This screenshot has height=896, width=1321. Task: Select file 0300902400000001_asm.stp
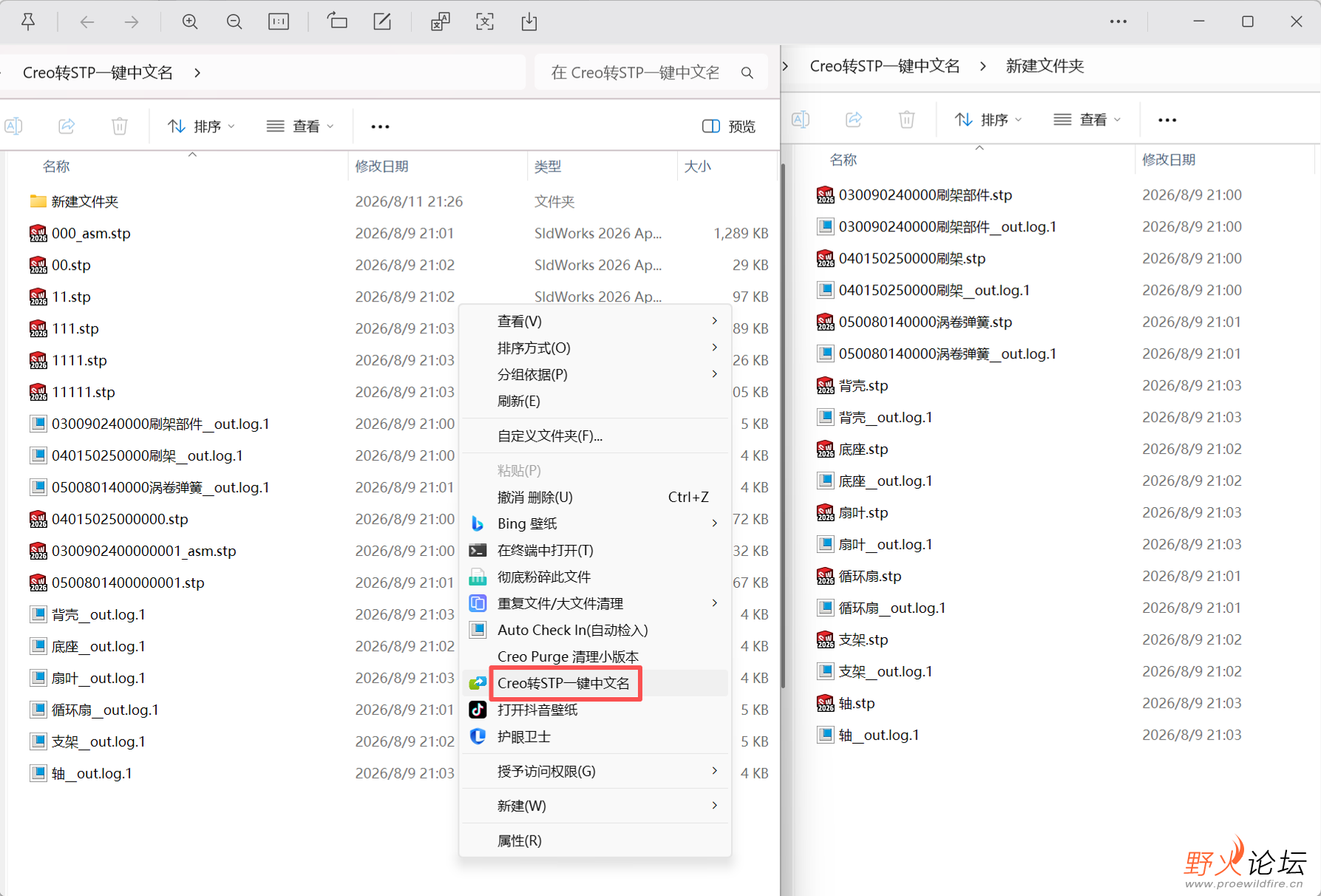(x=144, y=551)
